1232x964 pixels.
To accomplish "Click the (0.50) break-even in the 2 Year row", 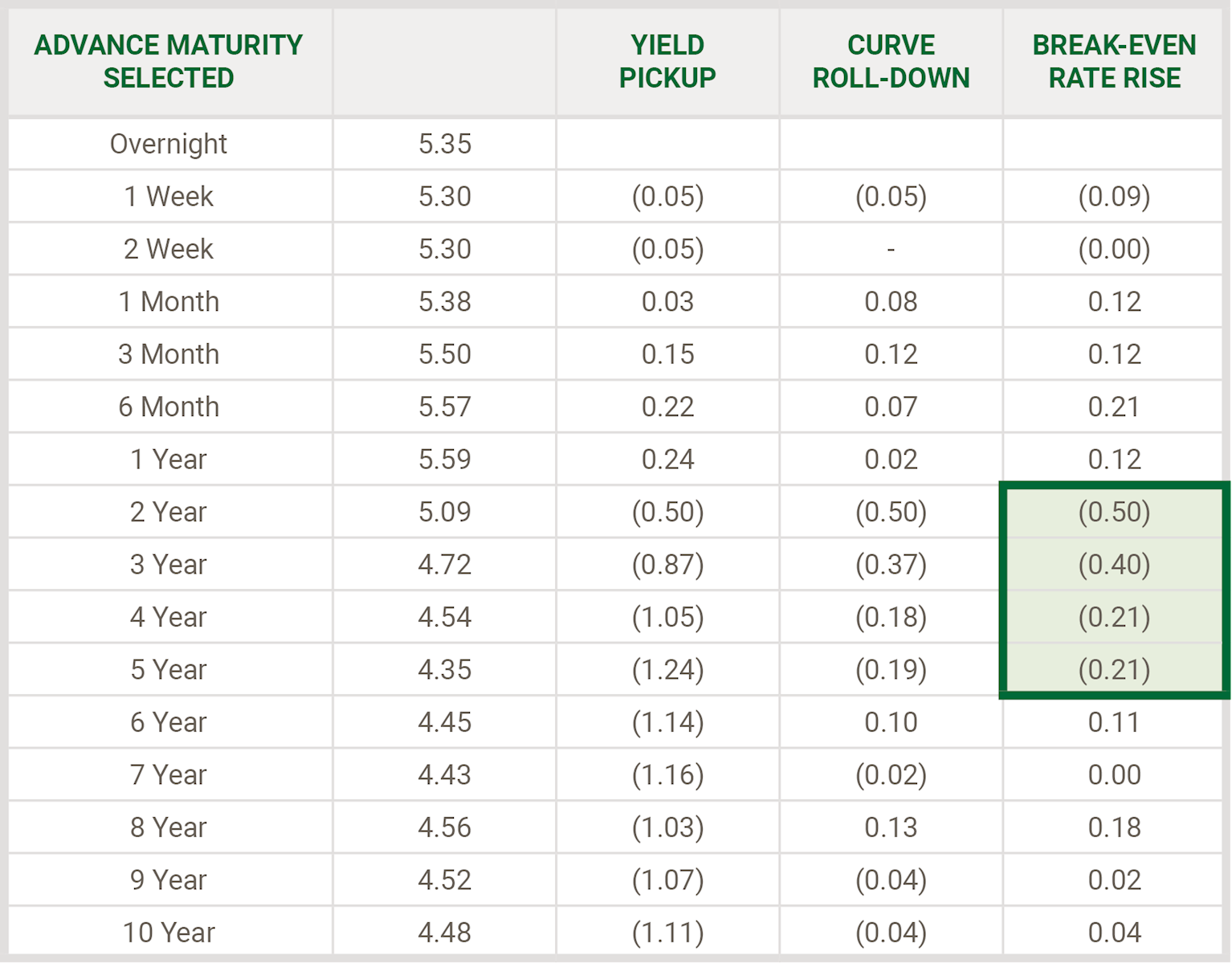I will click(1114, 512).
